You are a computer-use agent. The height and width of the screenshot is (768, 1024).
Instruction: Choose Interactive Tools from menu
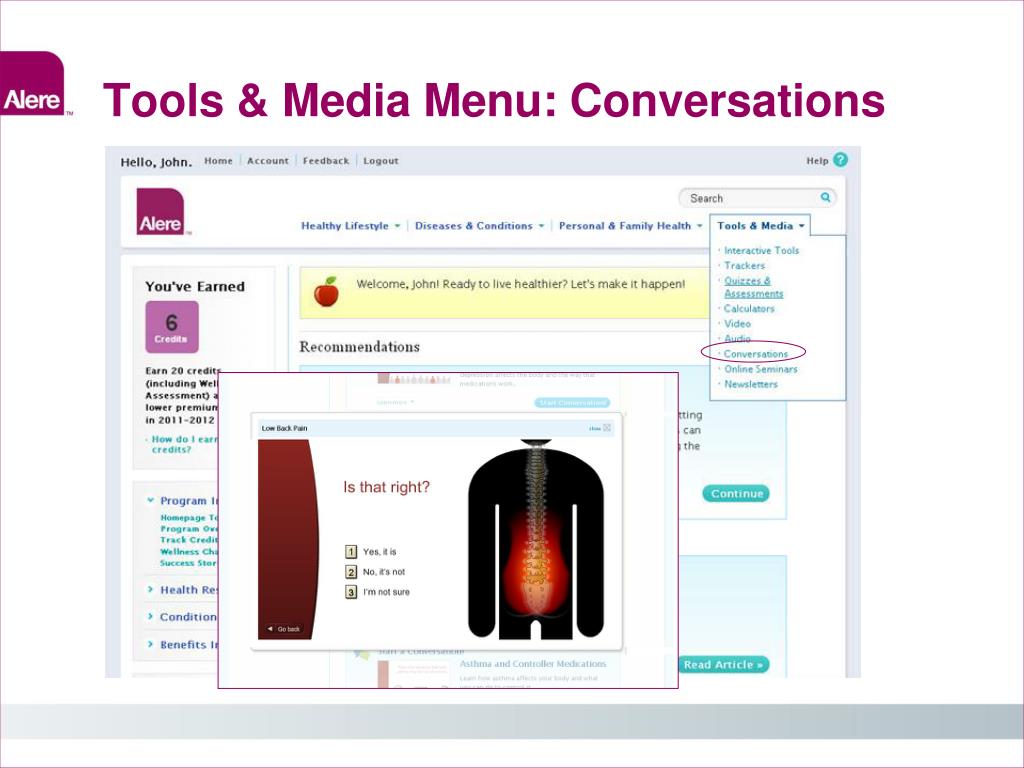(x=761, y=251)
